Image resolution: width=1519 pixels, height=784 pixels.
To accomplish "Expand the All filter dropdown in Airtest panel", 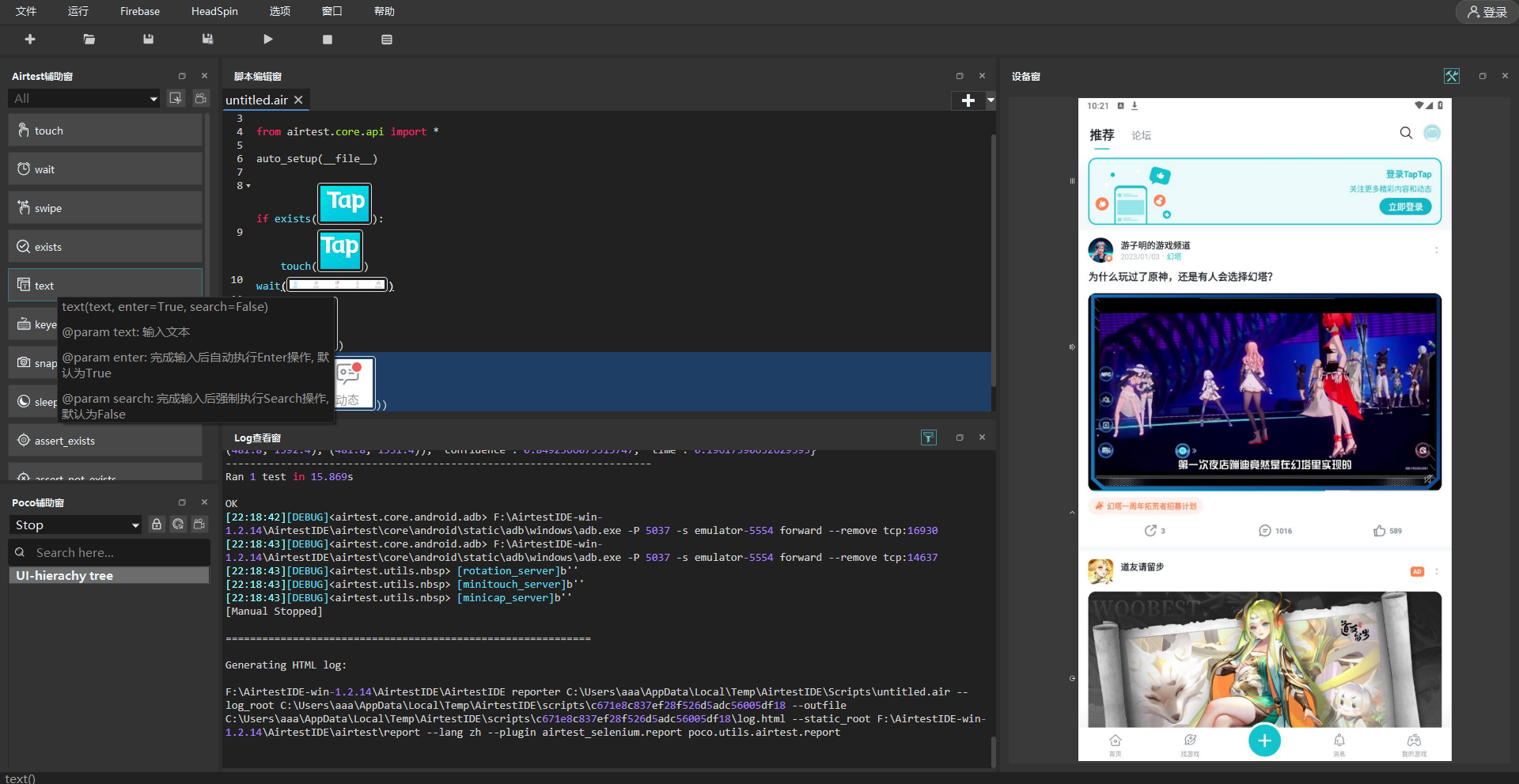I will click(84, 98).
